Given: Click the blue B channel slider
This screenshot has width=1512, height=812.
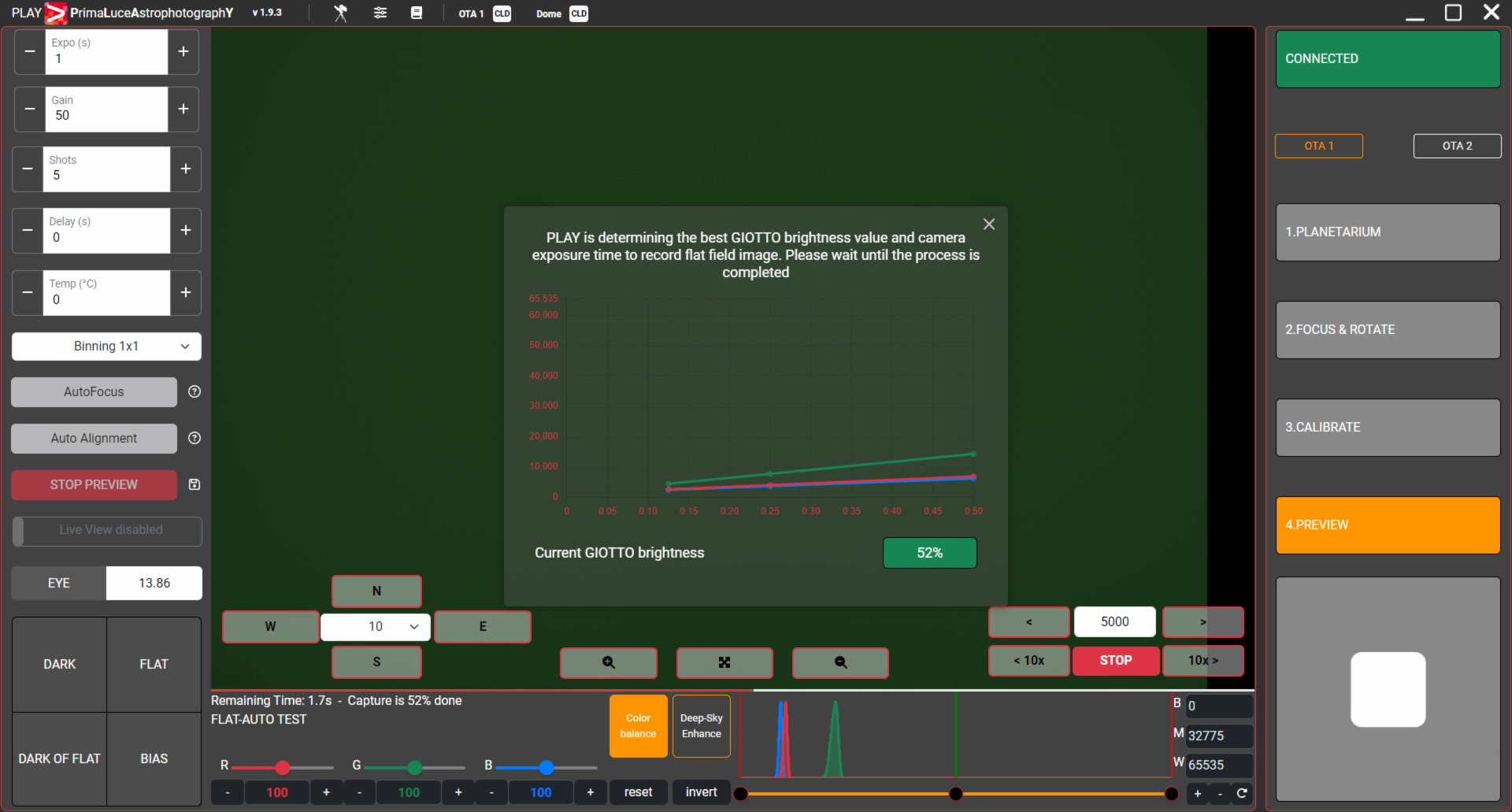Looking at the screenshot, I should click(x=547, y=768).
